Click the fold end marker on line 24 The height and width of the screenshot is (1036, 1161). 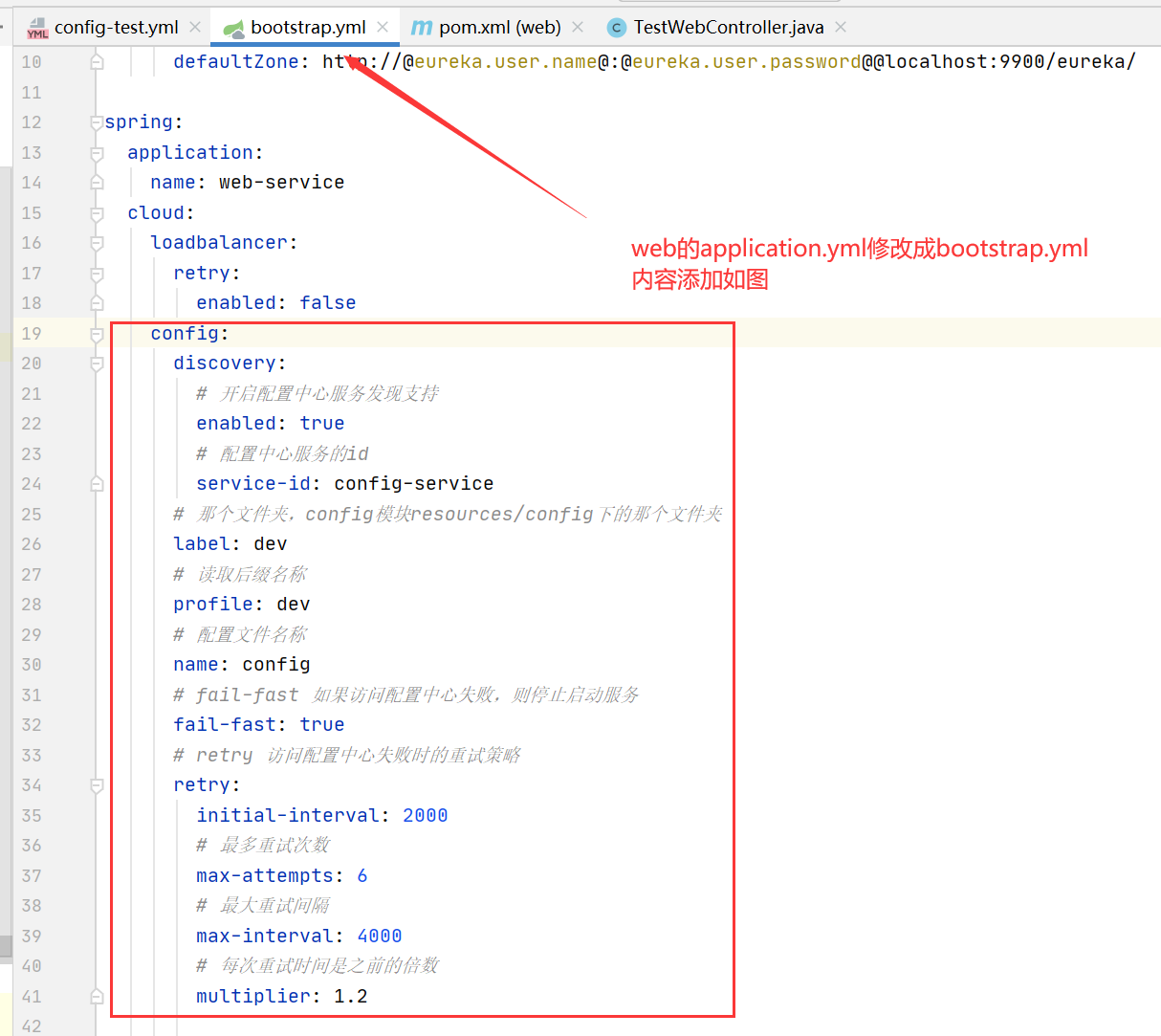(97, 484)
